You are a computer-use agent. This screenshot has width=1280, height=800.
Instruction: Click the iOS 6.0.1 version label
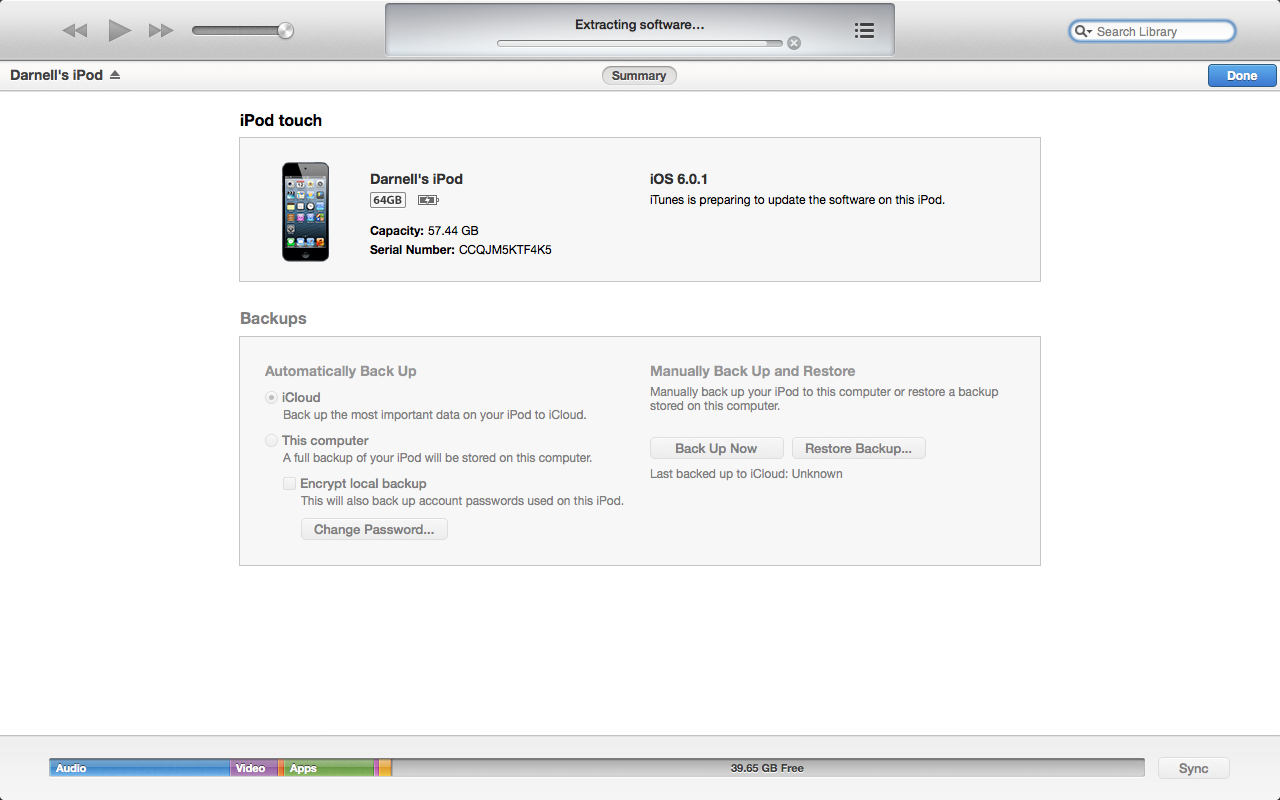[x=678, y=179]
